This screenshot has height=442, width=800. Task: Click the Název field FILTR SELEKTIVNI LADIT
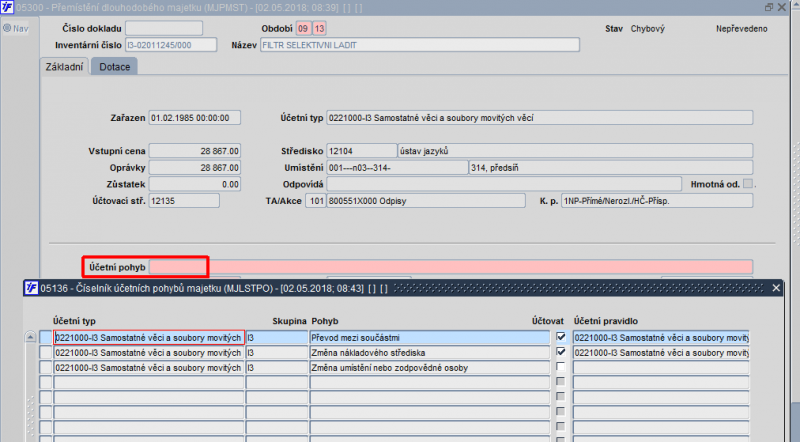420,45
